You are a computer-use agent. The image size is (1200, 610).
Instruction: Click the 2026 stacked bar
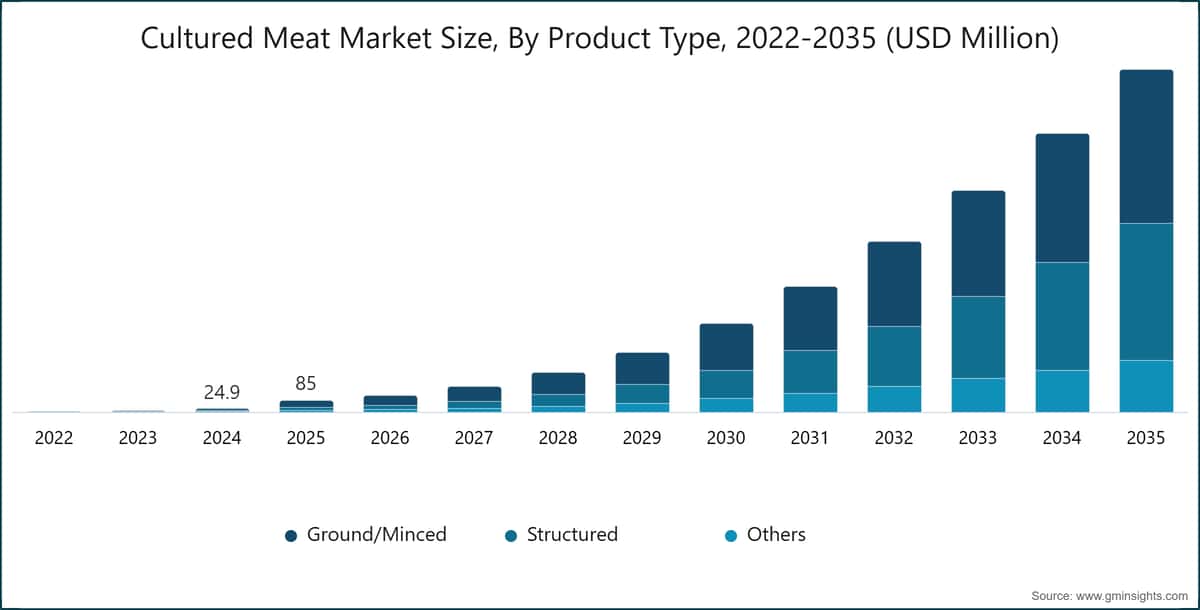point(390,404)
